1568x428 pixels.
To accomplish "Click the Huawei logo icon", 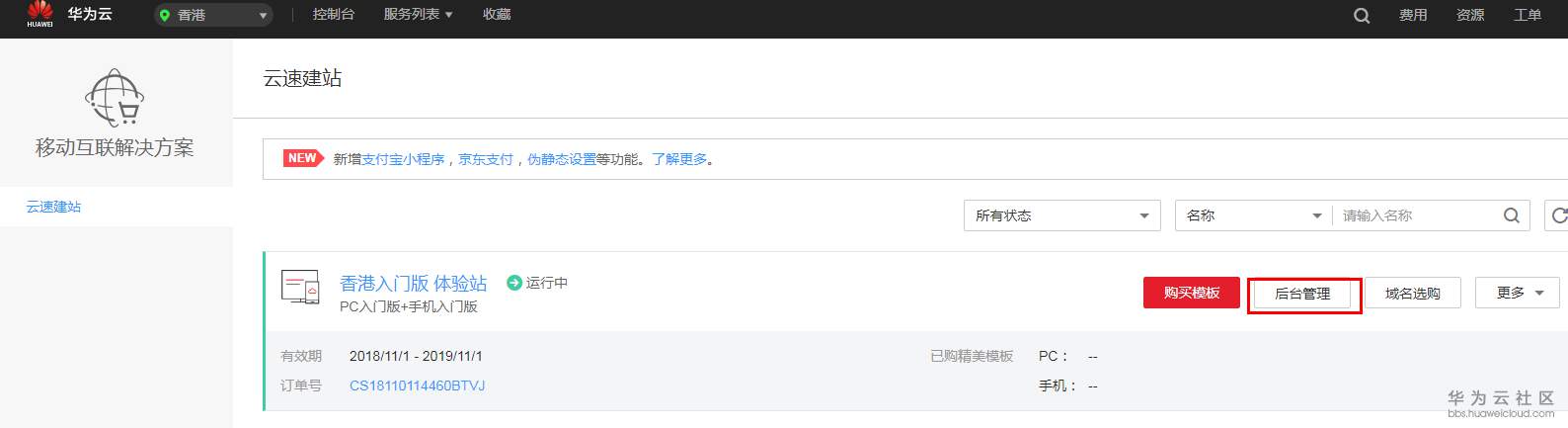I will point(39,14).
